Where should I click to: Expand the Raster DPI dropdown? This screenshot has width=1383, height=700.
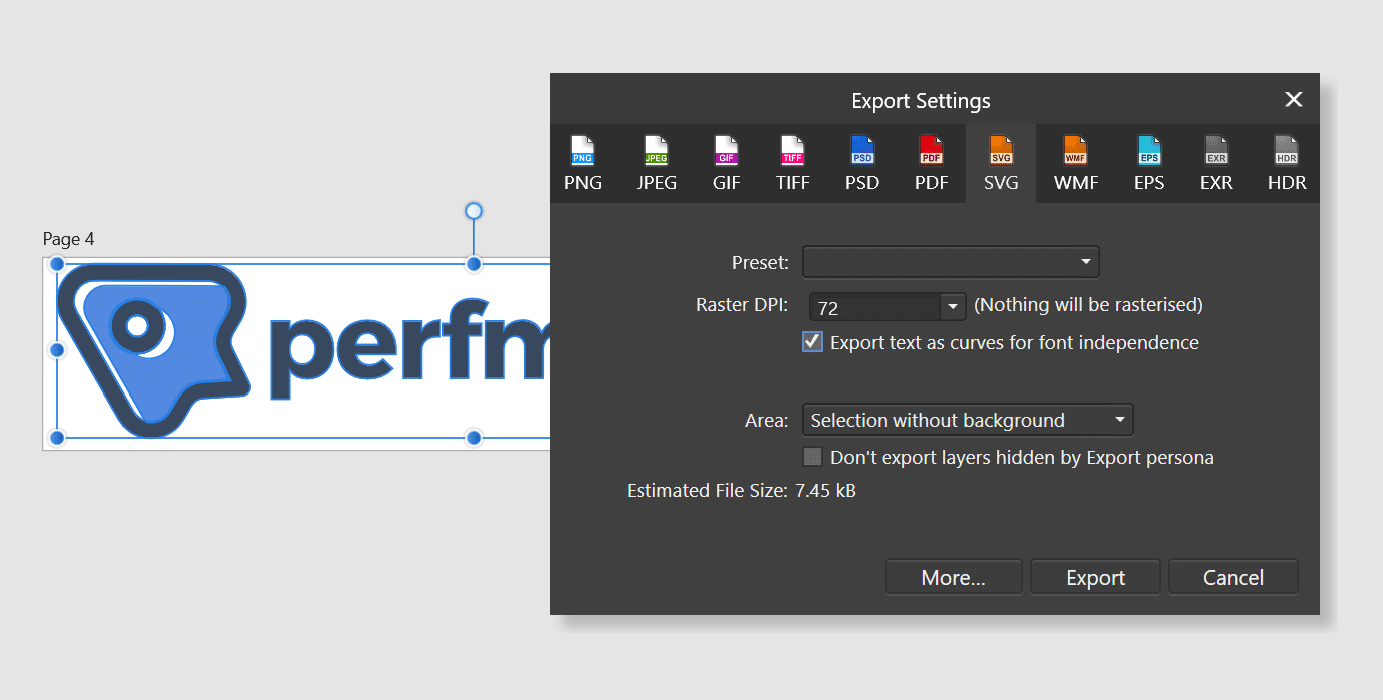tap(952, 307)
